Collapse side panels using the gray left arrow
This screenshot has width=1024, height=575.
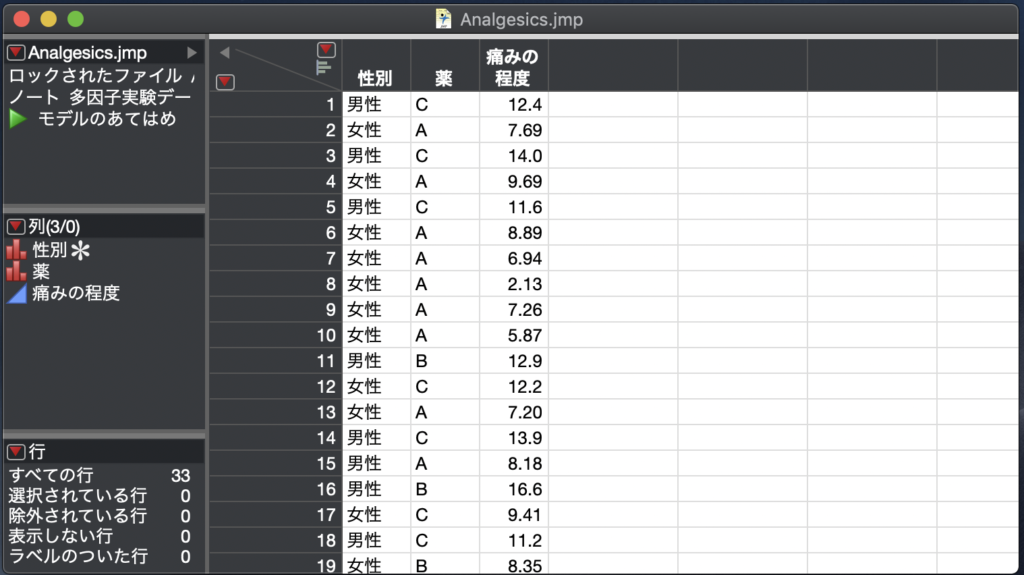click(225, 52)
